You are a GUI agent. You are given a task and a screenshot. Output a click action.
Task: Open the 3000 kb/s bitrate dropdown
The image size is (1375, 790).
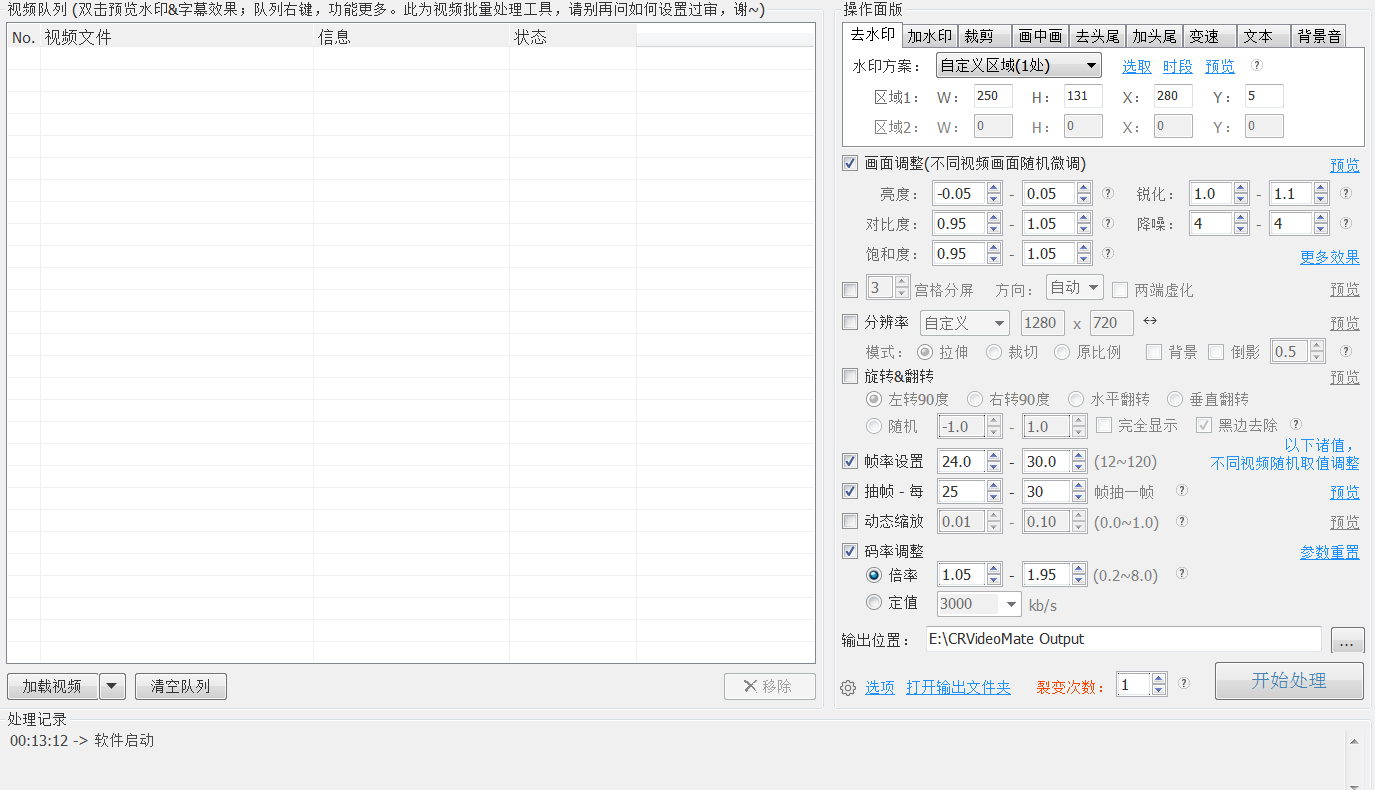tap(1010, 604)
